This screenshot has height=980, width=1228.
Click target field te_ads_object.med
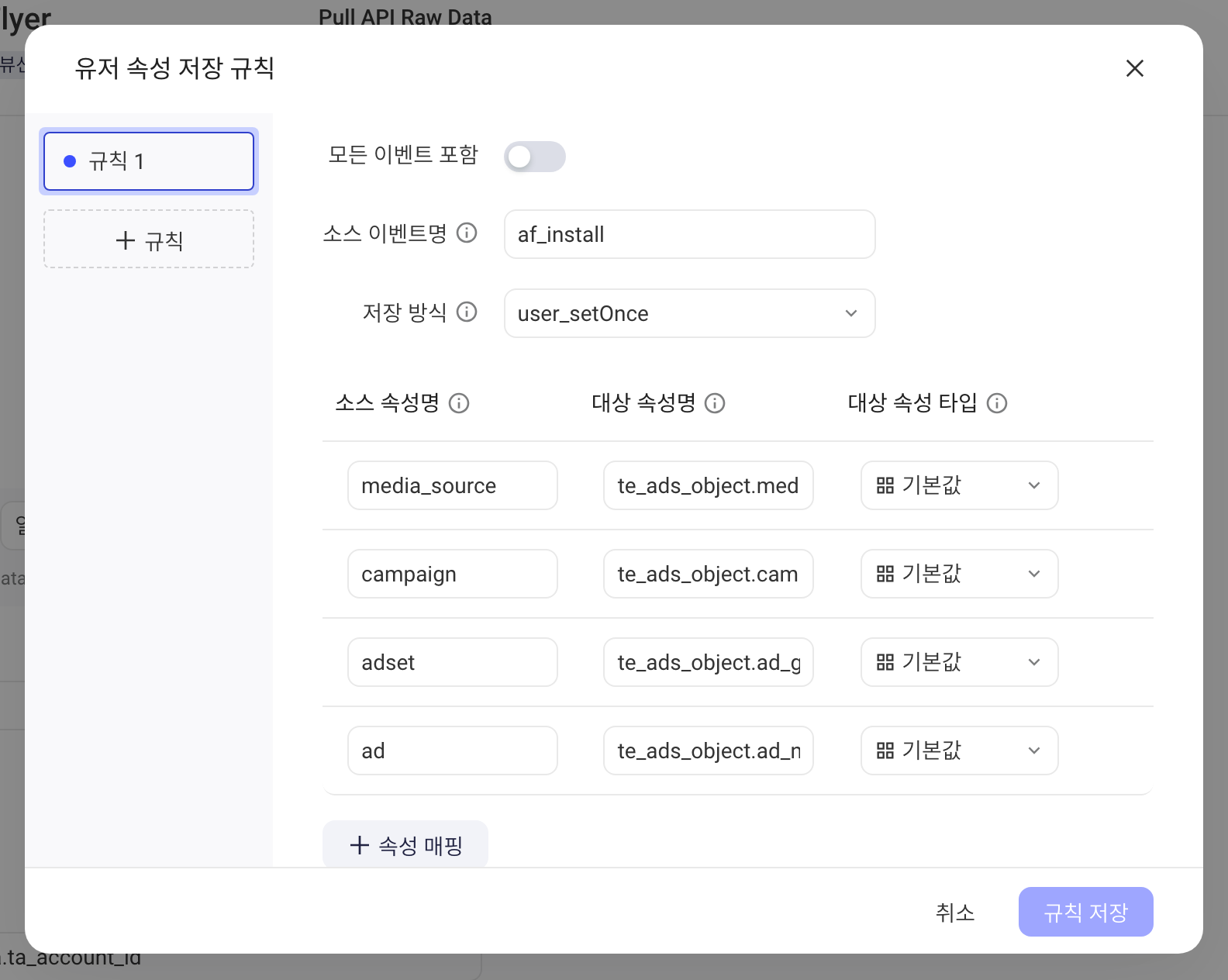point(709,485)
